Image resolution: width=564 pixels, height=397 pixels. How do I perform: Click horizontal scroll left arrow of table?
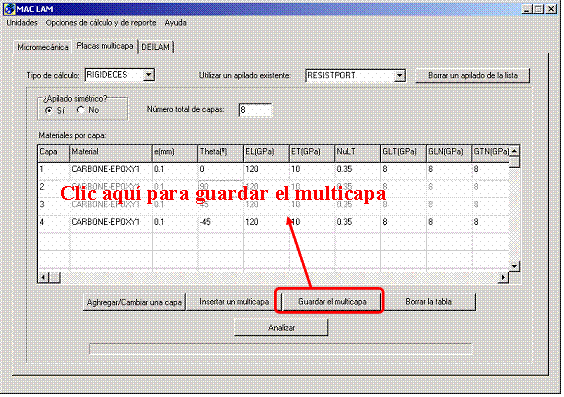click(x=44, y=277)
